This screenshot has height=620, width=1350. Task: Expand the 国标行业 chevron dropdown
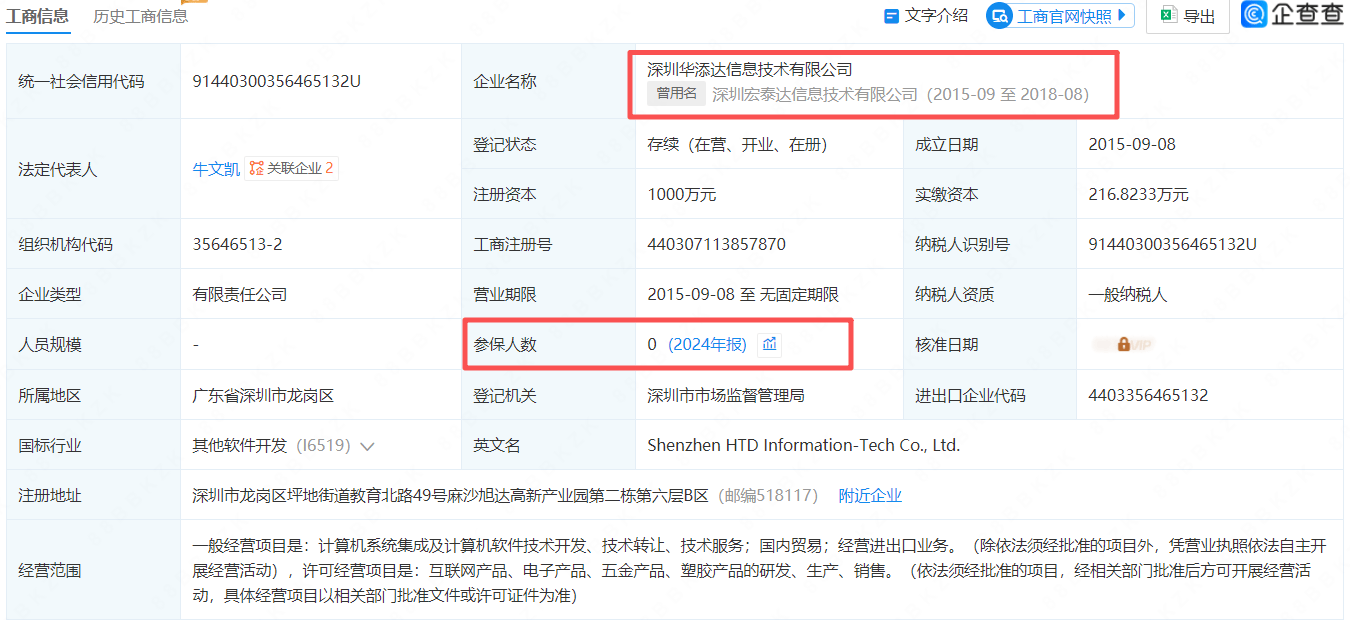coord(367,446)
